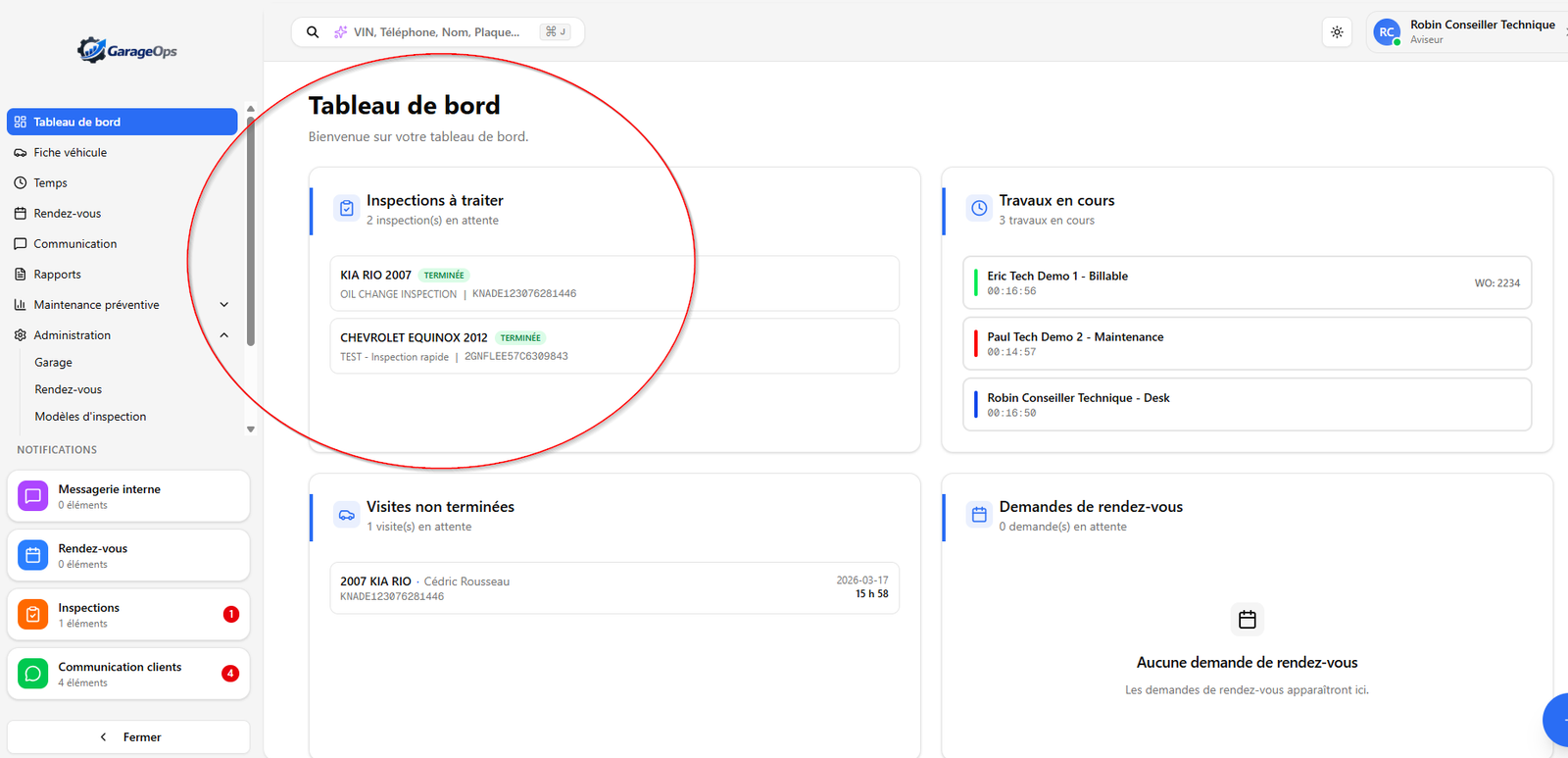
Task: Focus the VIN, Téléphone, Nom search field
Action: [x=436, y=32]
